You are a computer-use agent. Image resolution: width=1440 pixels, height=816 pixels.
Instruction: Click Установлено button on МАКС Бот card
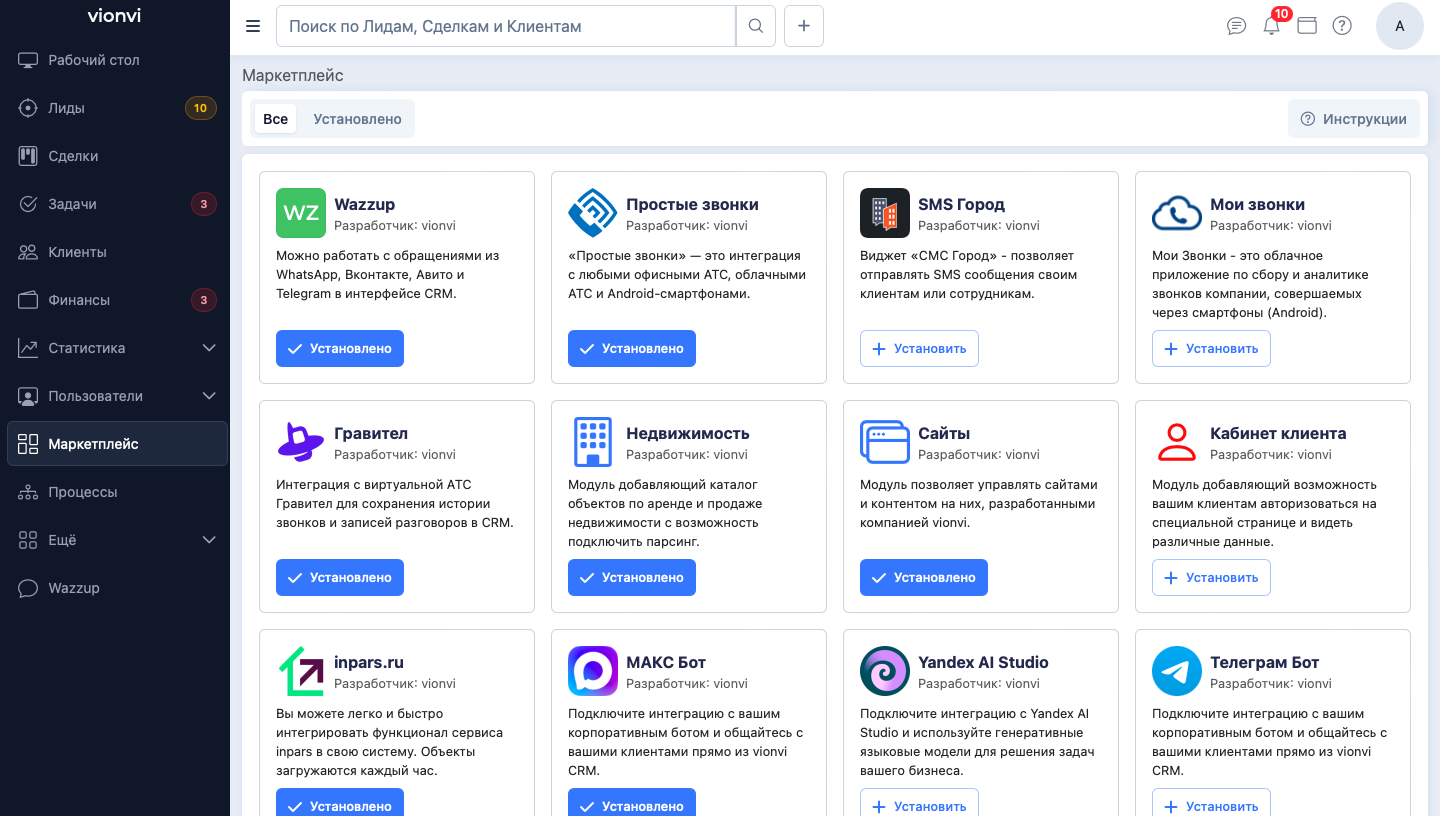pyautogui.click(x=632, y=802)
